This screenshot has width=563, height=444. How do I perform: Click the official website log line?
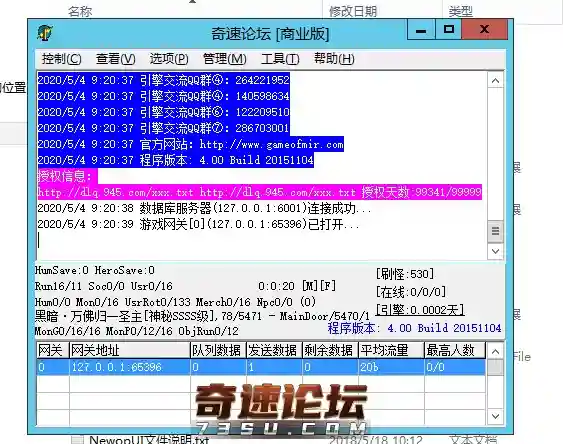[190, 144]
